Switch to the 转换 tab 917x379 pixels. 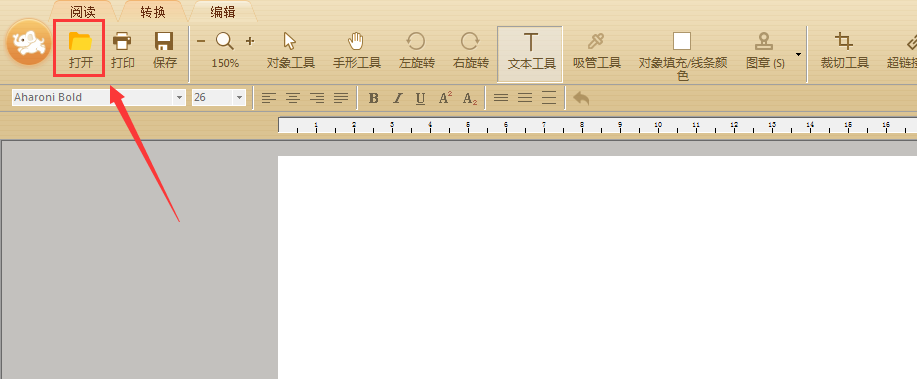153,12
